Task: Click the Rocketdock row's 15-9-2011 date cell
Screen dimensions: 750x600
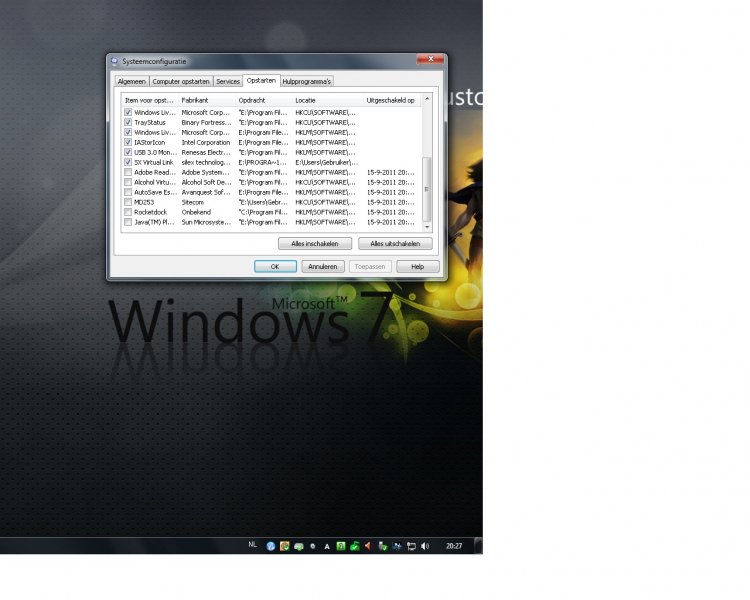Action: (x=391, y=212)
